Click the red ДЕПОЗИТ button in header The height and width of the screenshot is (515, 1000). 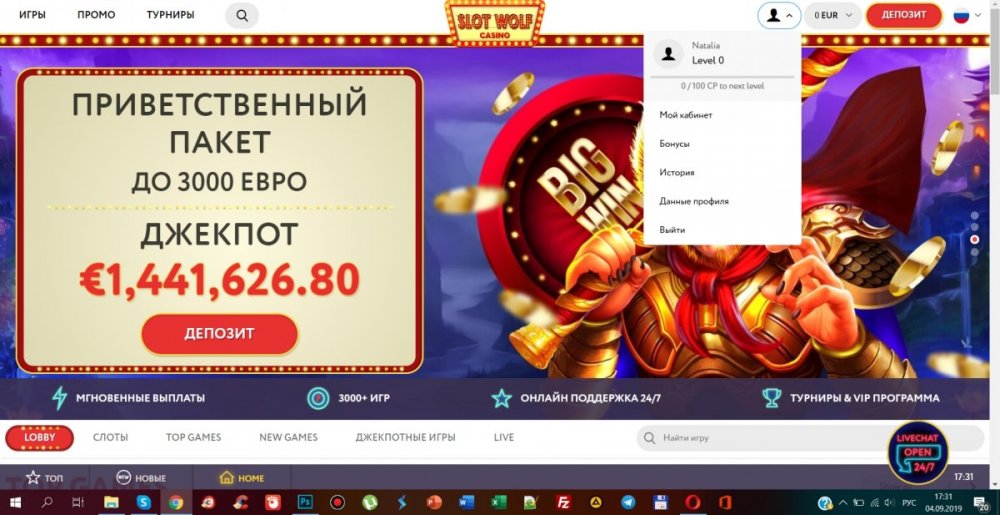904,15
